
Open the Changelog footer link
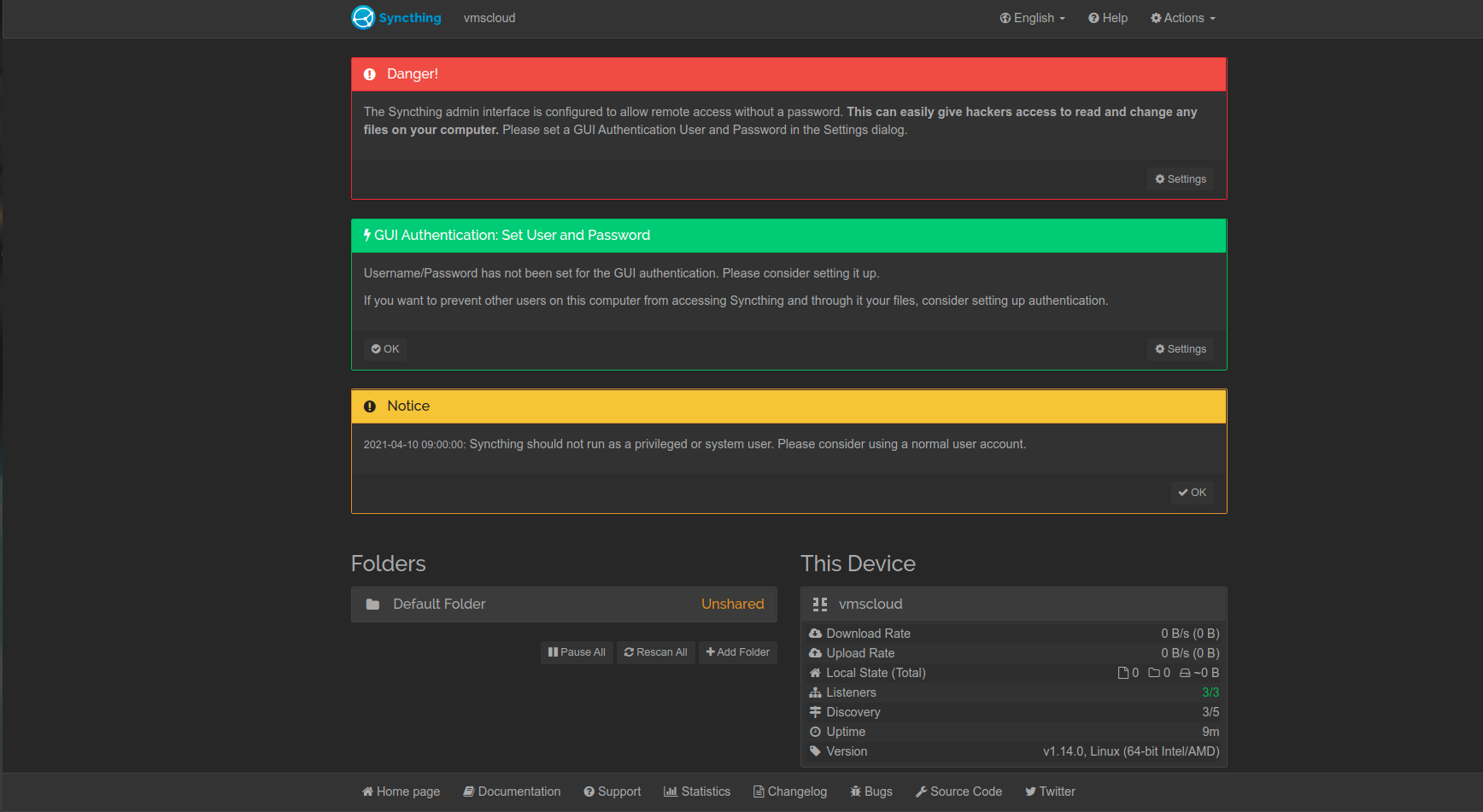[790, 792]
